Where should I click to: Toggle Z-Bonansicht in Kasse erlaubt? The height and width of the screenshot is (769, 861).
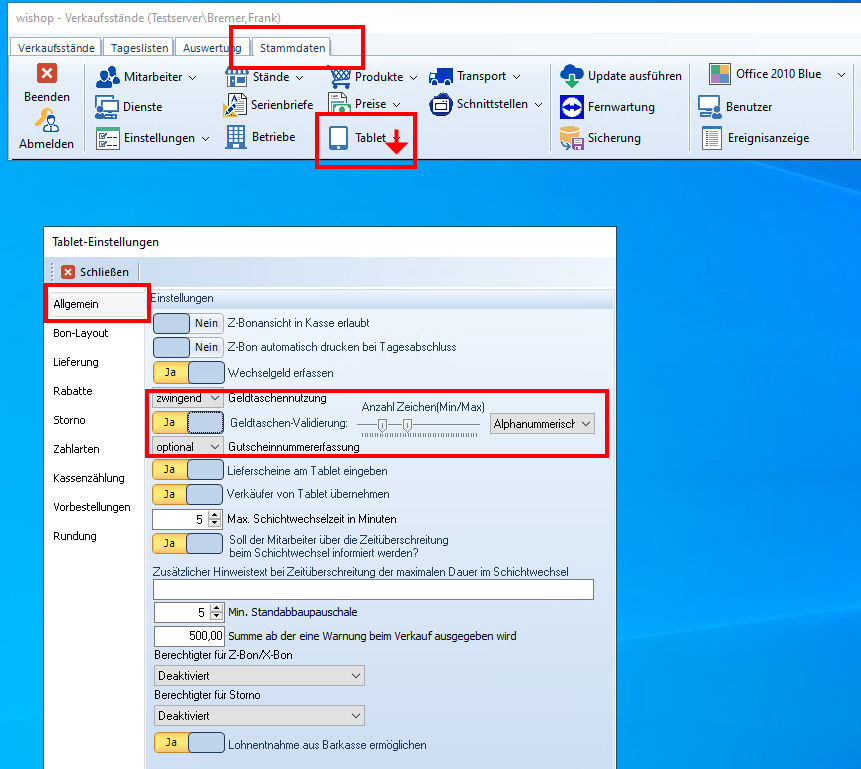[x=188, y=323]
